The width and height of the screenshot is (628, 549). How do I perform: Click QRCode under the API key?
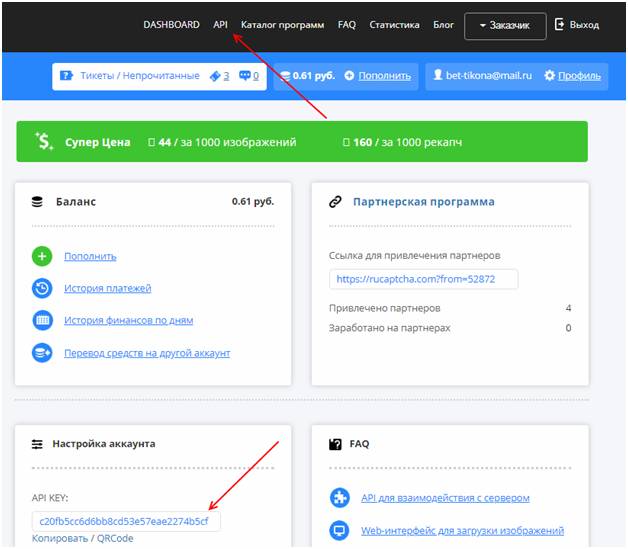click(115, 538)
